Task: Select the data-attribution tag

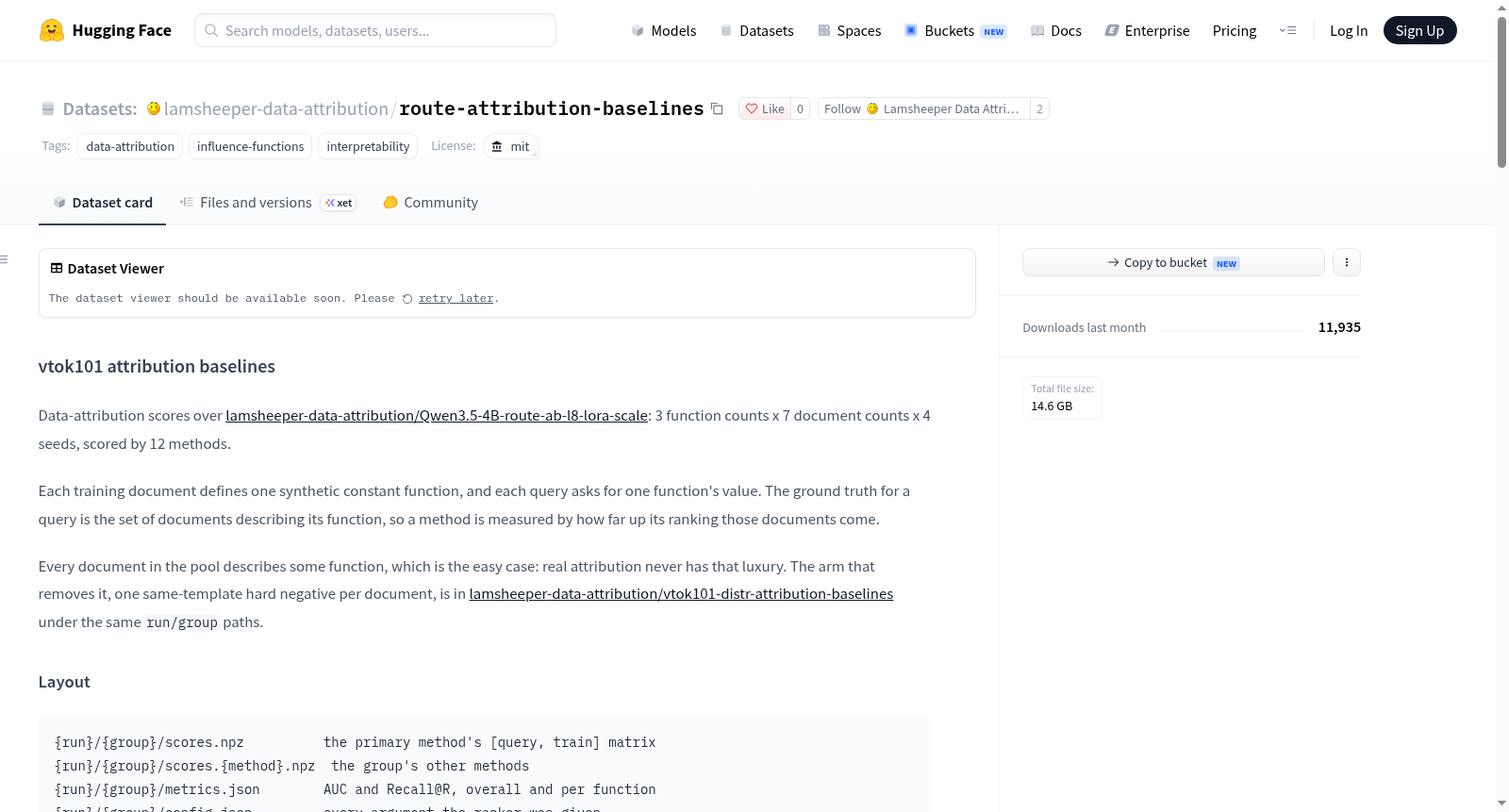Action: (130, 146)
